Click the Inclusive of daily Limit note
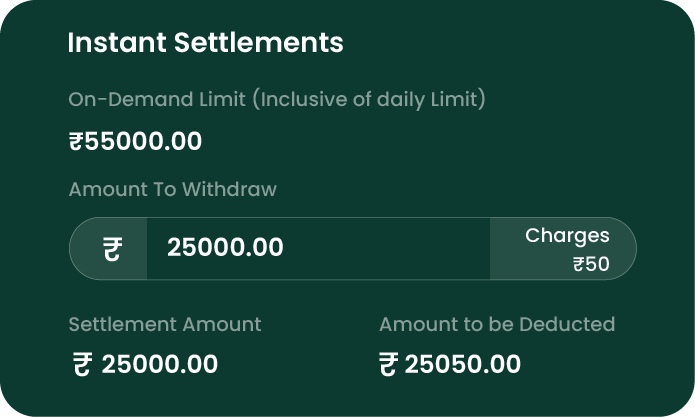695x417 pixels. click(370, 100)
